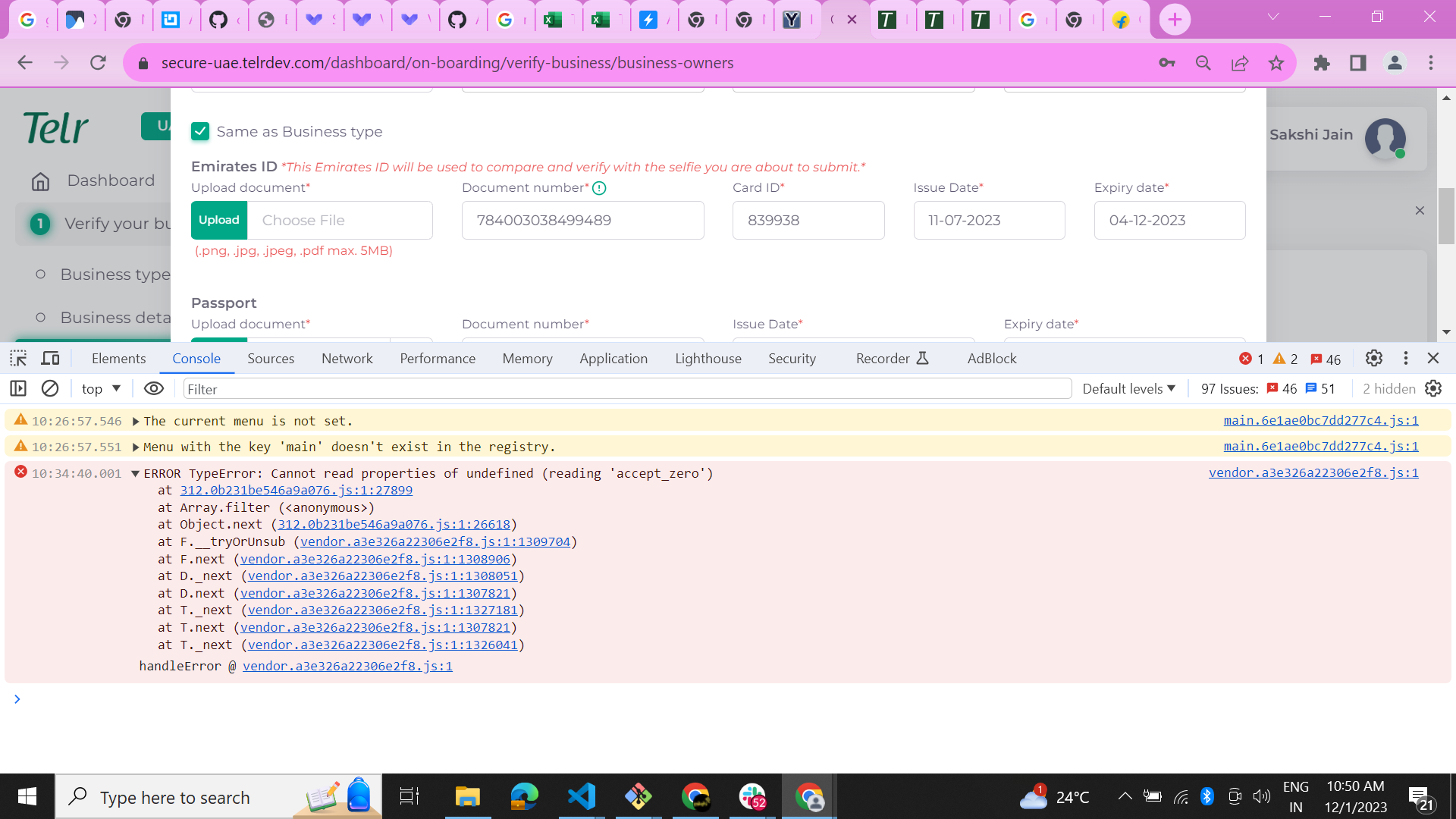This screenshot has width=1456, height=819.
Task: Switch to the Sources tab
Action: (x=271, y=358)
